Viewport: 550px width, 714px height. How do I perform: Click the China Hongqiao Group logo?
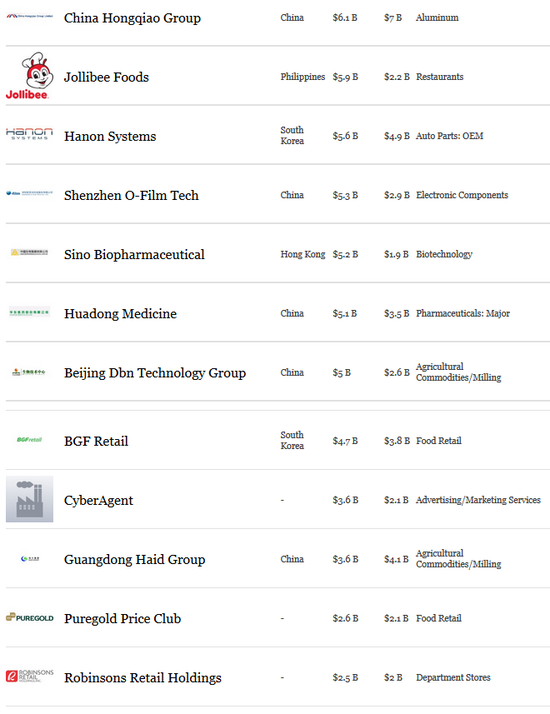pyautogui.click(x=30, y=16)
